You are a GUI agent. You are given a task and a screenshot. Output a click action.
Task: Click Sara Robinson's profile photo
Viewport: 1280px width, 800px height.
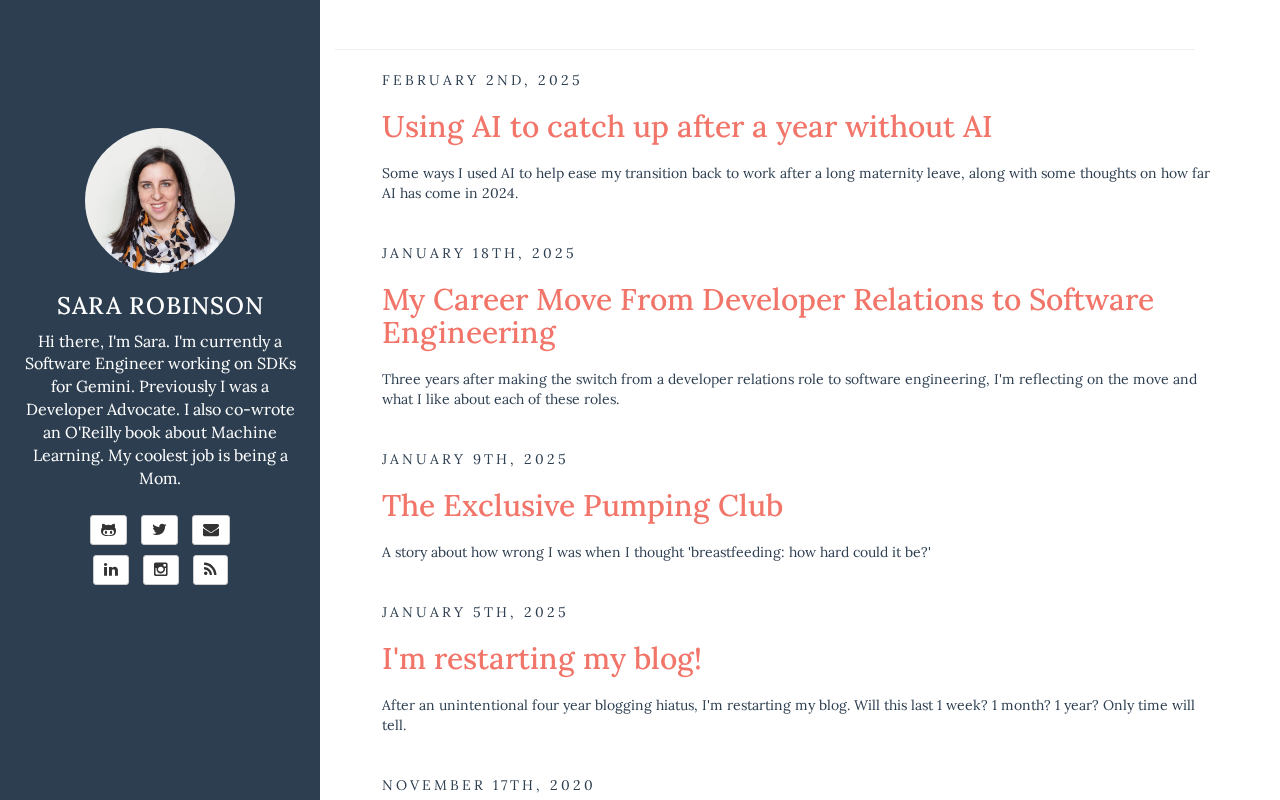pos(160,200)
